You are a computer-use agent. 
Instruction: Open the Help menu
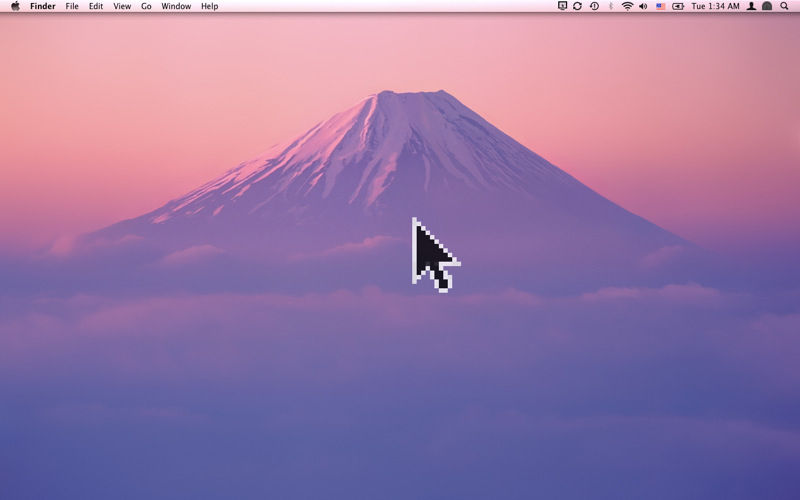[x=210, y=6]
